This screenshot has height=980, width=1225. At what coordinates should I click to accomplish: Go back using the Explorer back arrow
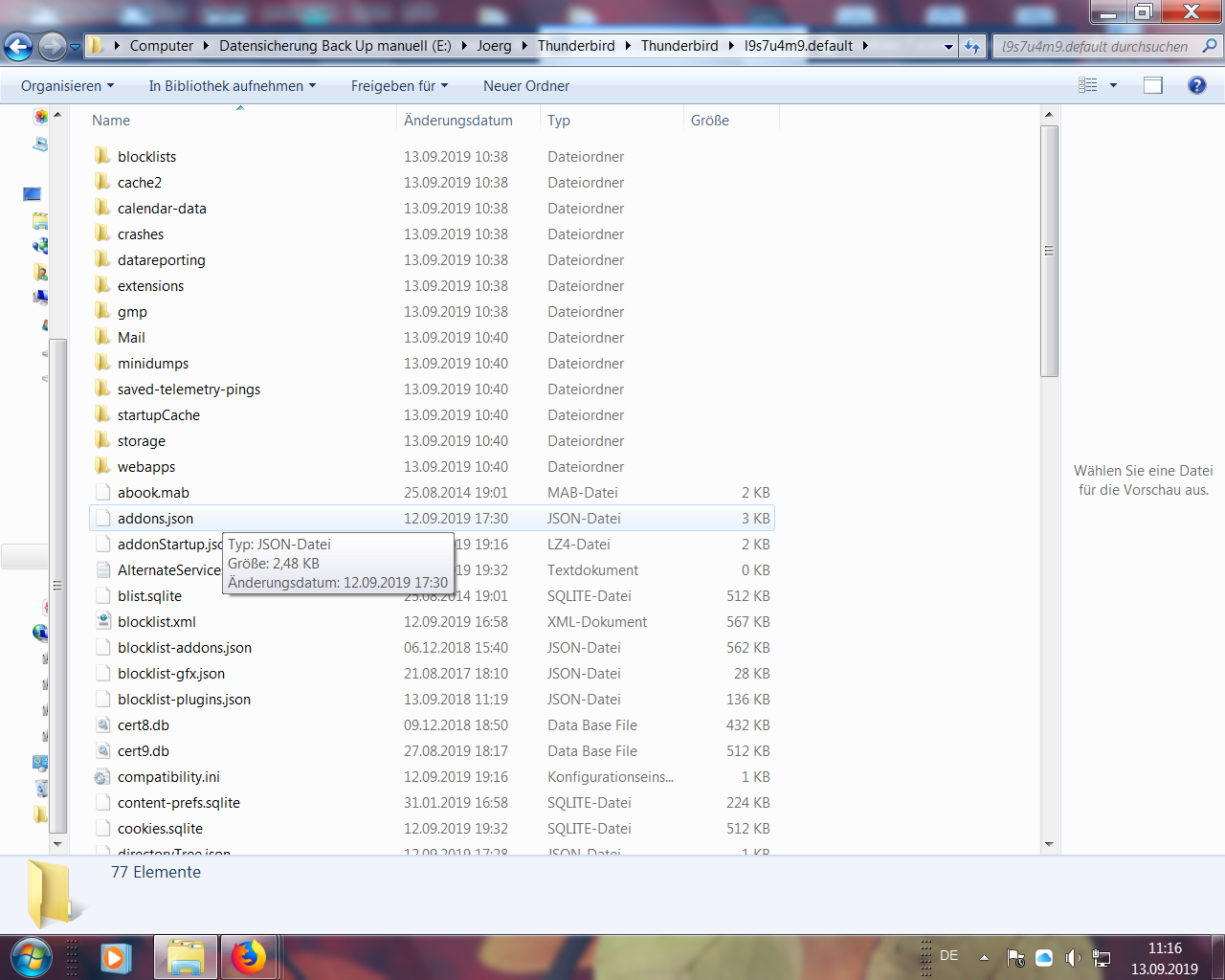click(18, 46)
